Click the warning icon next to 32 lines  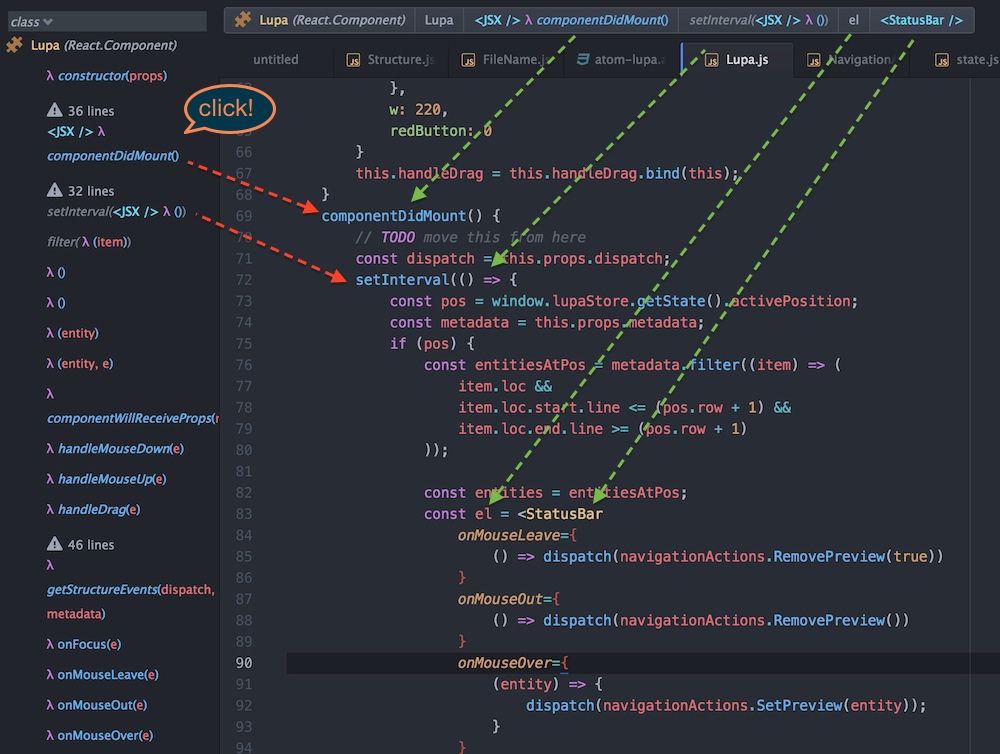pyautogui.click(x=55, y=190)
